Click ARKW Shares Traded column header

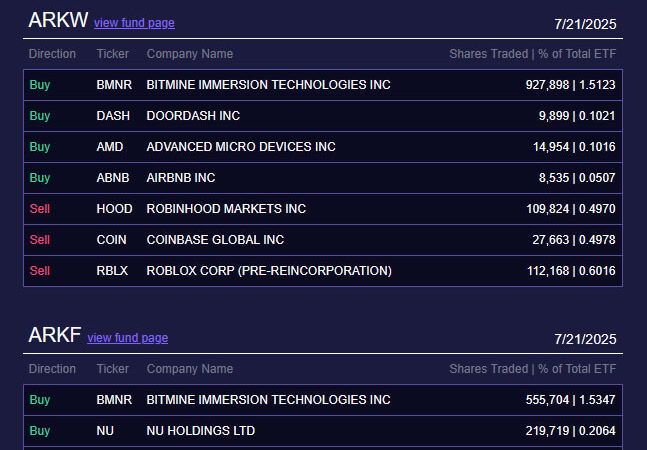pos(533,54)
